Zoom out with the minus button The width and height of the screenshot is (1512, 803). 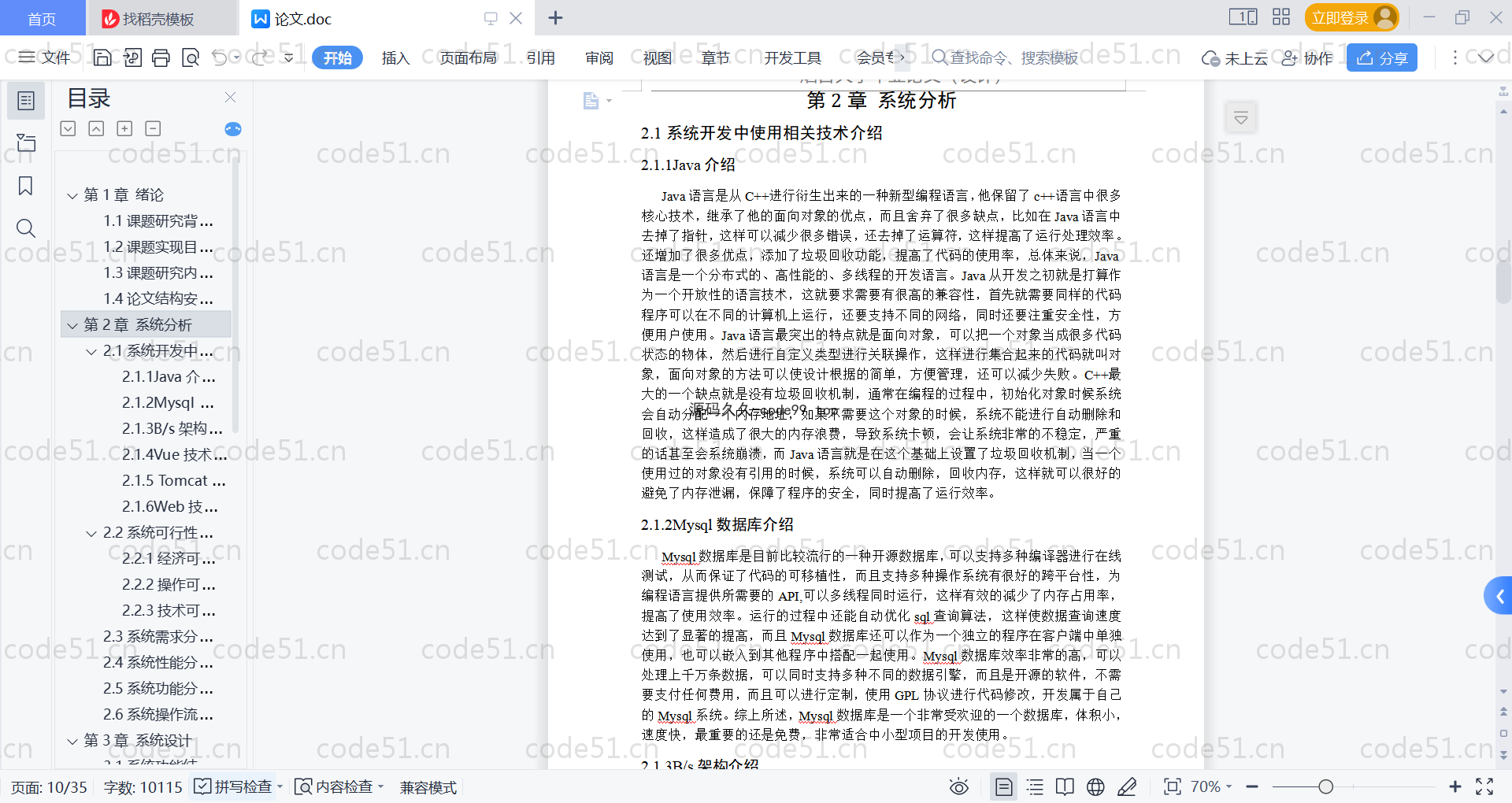tap(1252, 786)
